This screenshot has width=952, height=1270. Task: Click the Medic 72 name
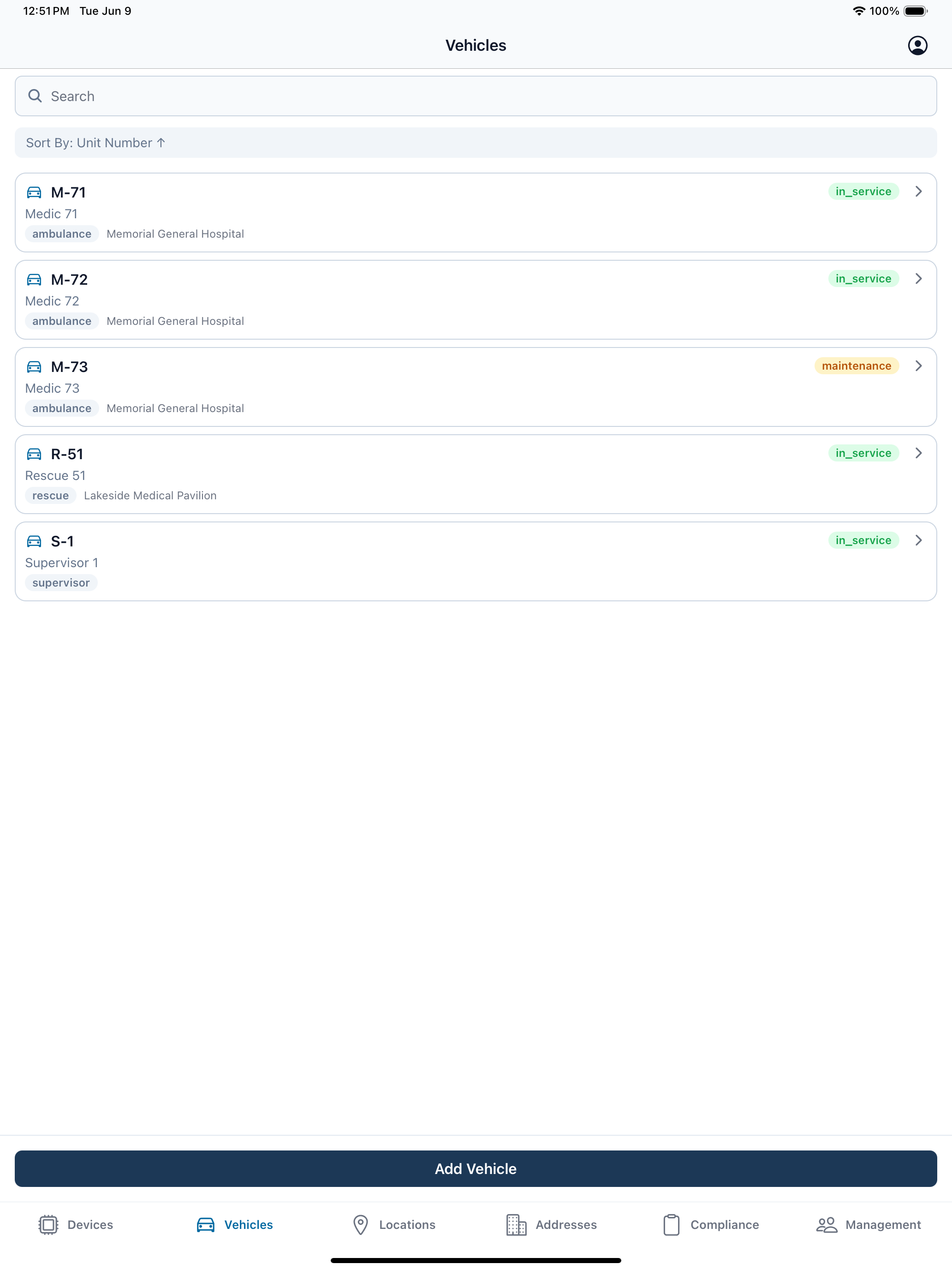[52, 301]
